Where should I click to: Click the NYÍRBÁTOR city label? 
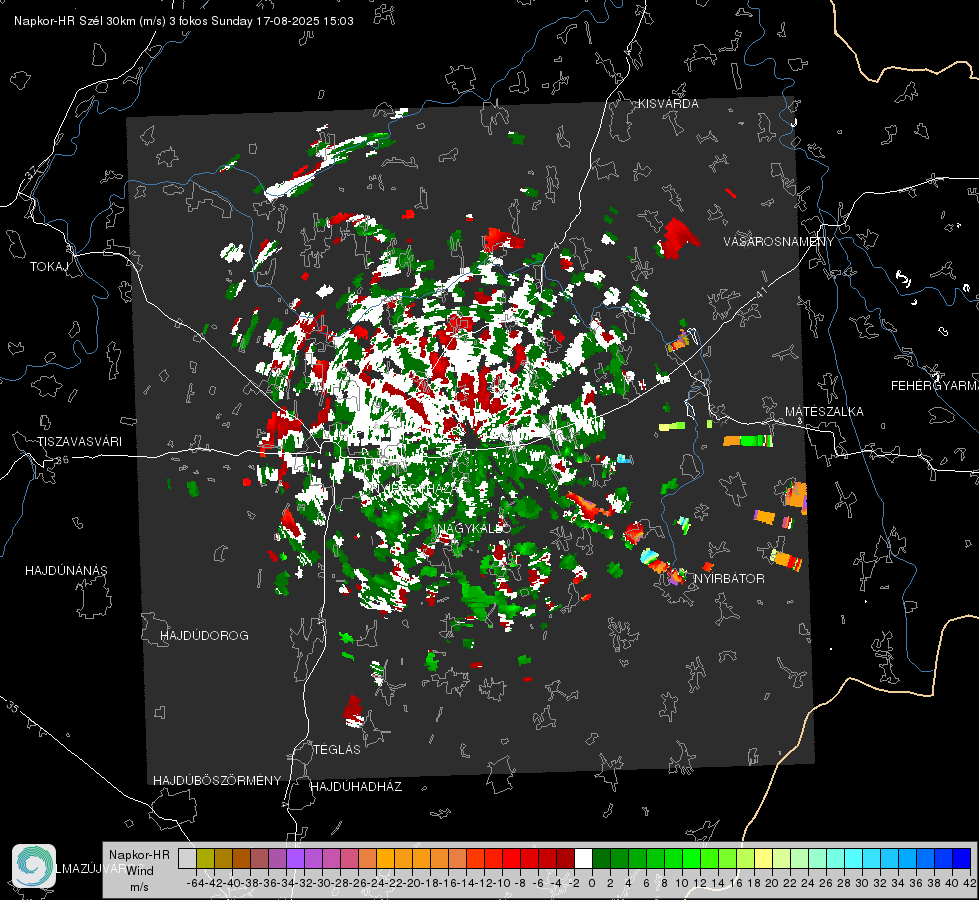click(729, 578)
